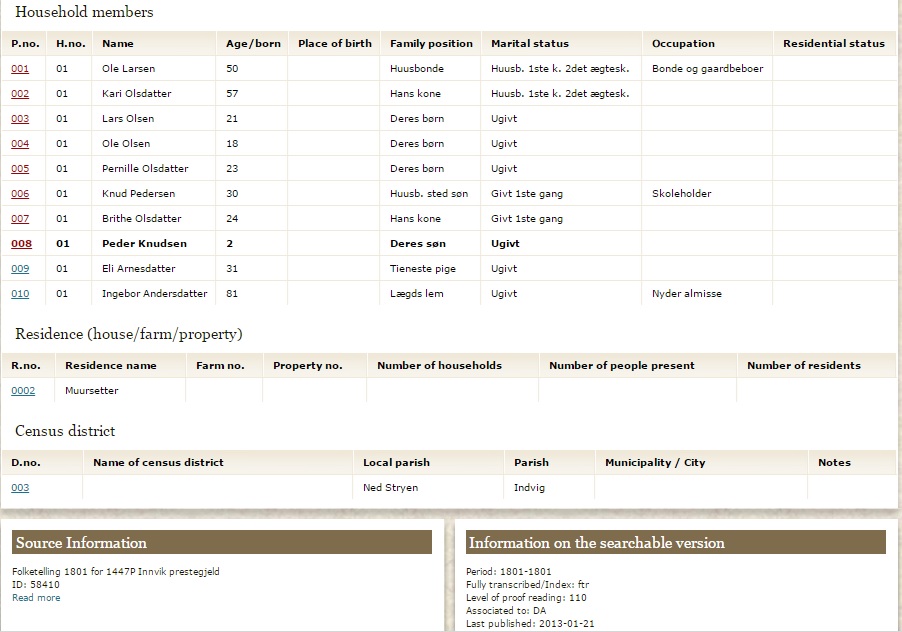The image size is (902, 632).
Task: Click the Place of birth column header
Action: (335, 44)
